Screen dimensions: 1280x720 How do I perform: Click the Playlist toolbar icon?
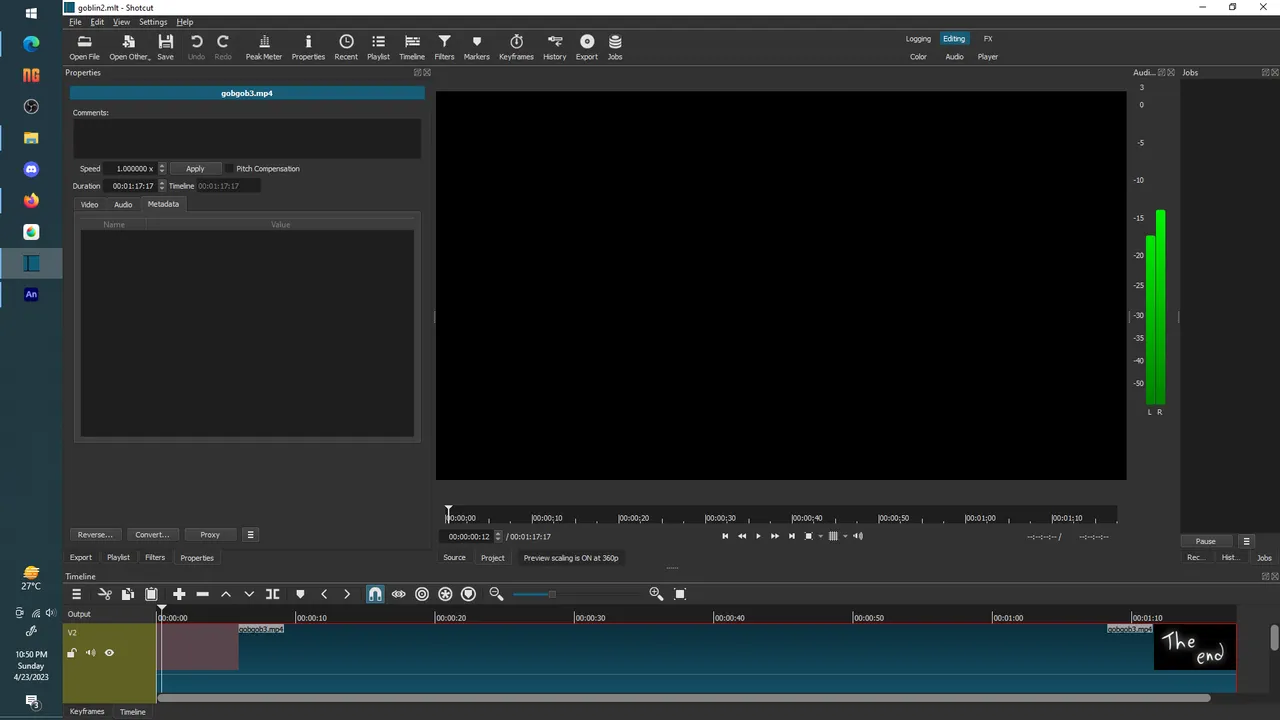(378, 47)
